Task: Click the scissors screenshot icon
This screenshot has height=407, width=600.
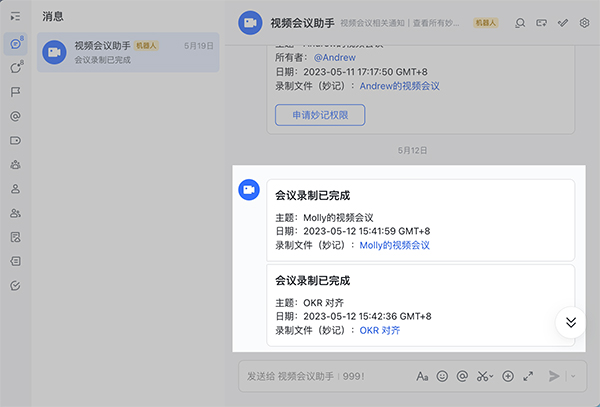Action: 483,377
